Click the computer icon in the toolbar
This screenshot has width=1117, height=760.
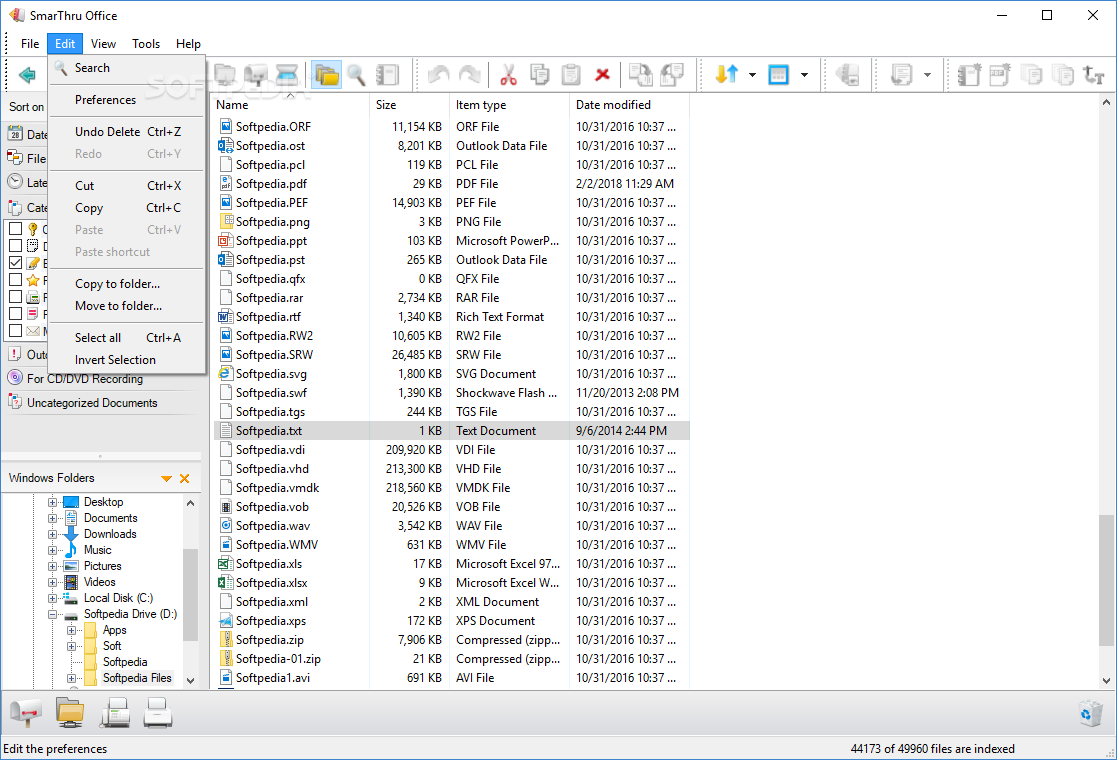tap(225, 75)
